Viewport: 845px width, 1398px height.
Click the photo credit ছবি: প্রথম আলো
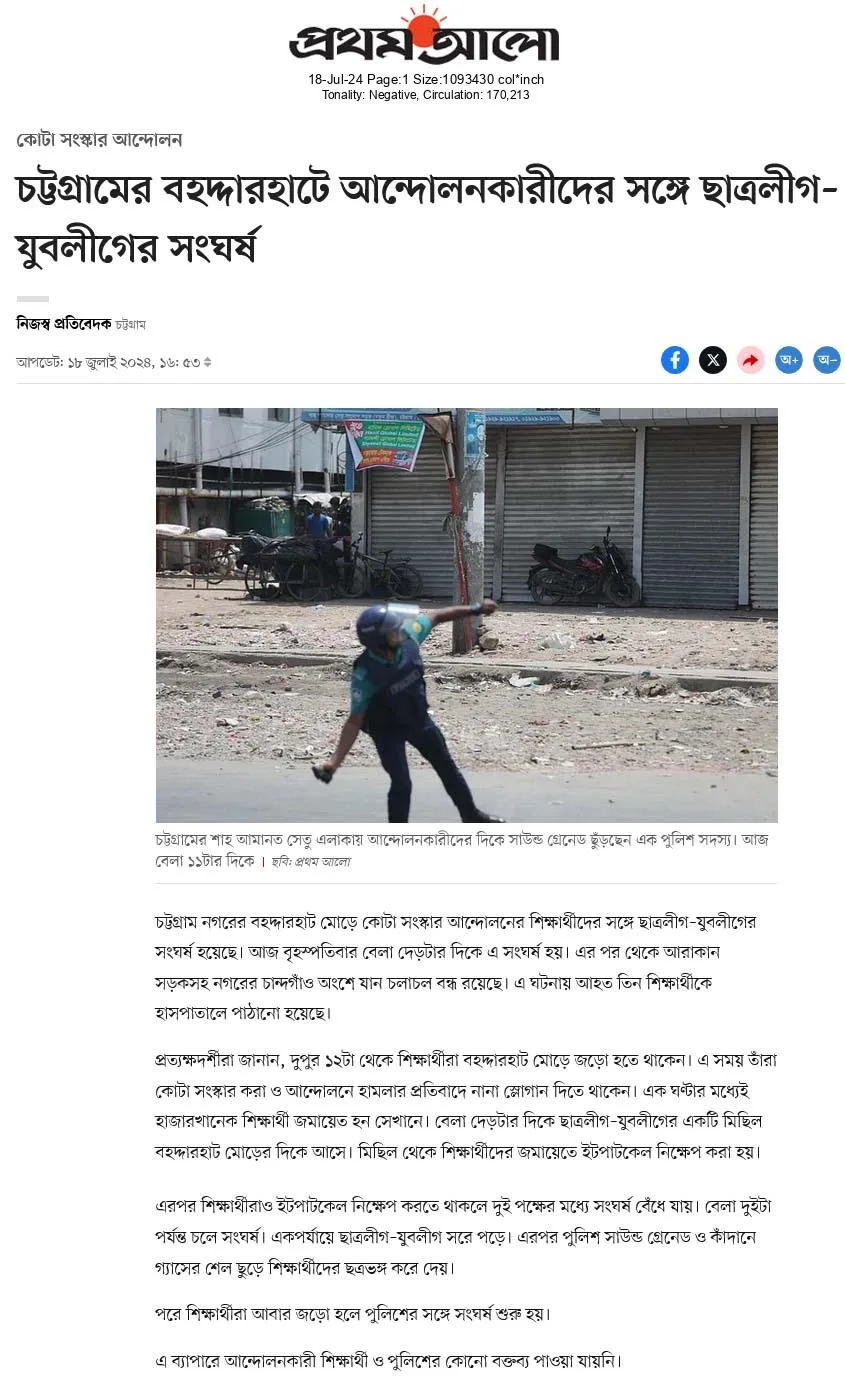(311, 861)
